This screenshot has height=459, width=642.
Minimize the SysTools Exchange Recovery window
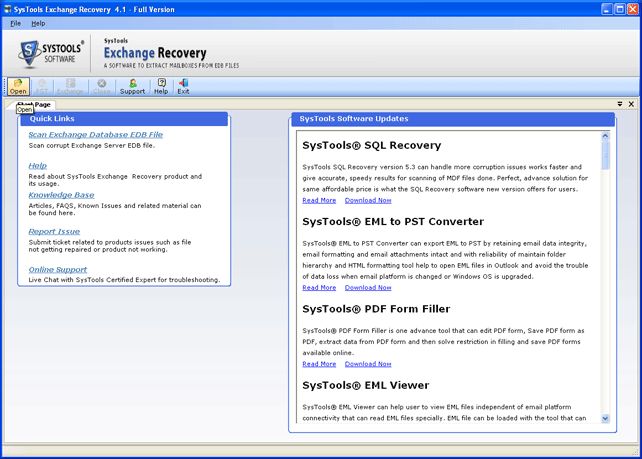(x=607, y=9)
